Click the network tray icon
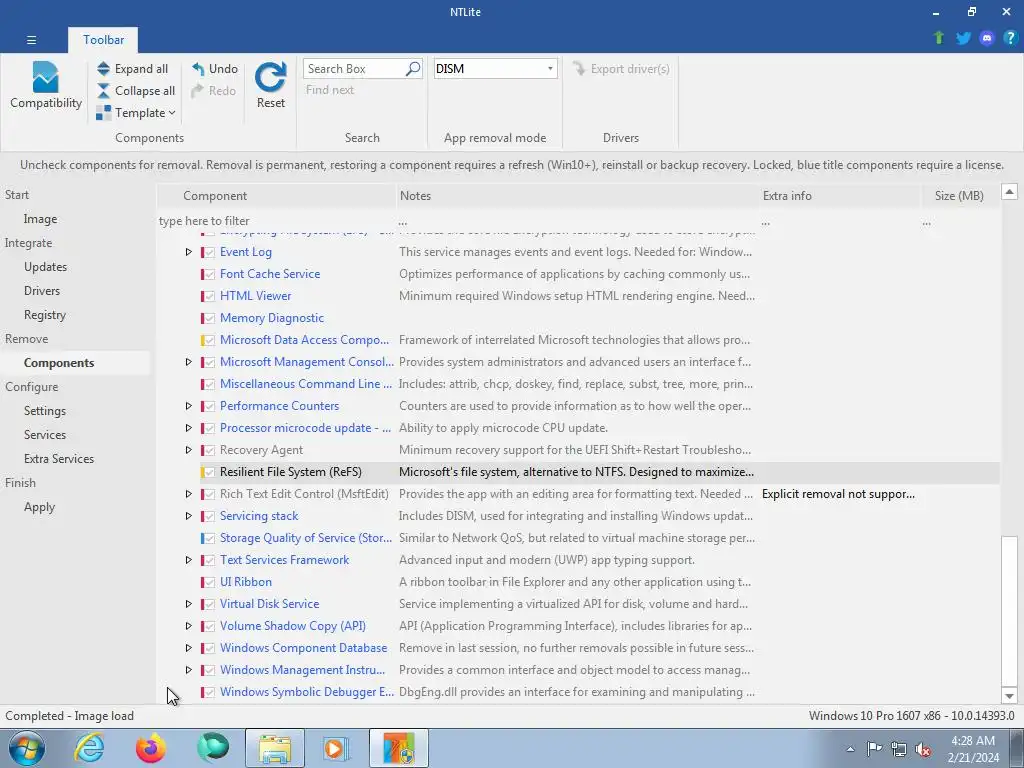 (899, 749)
